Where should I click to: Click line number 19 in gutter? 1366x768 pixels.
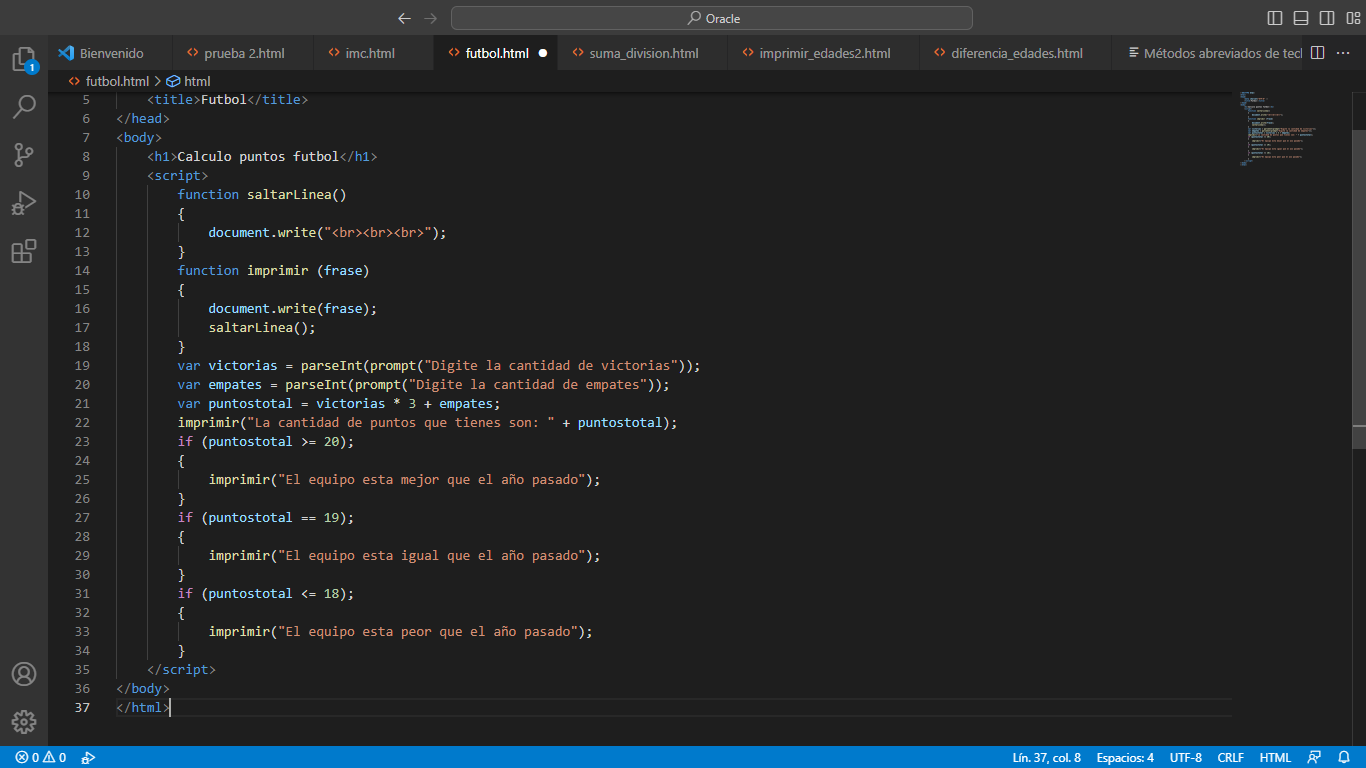pos(82,365)
